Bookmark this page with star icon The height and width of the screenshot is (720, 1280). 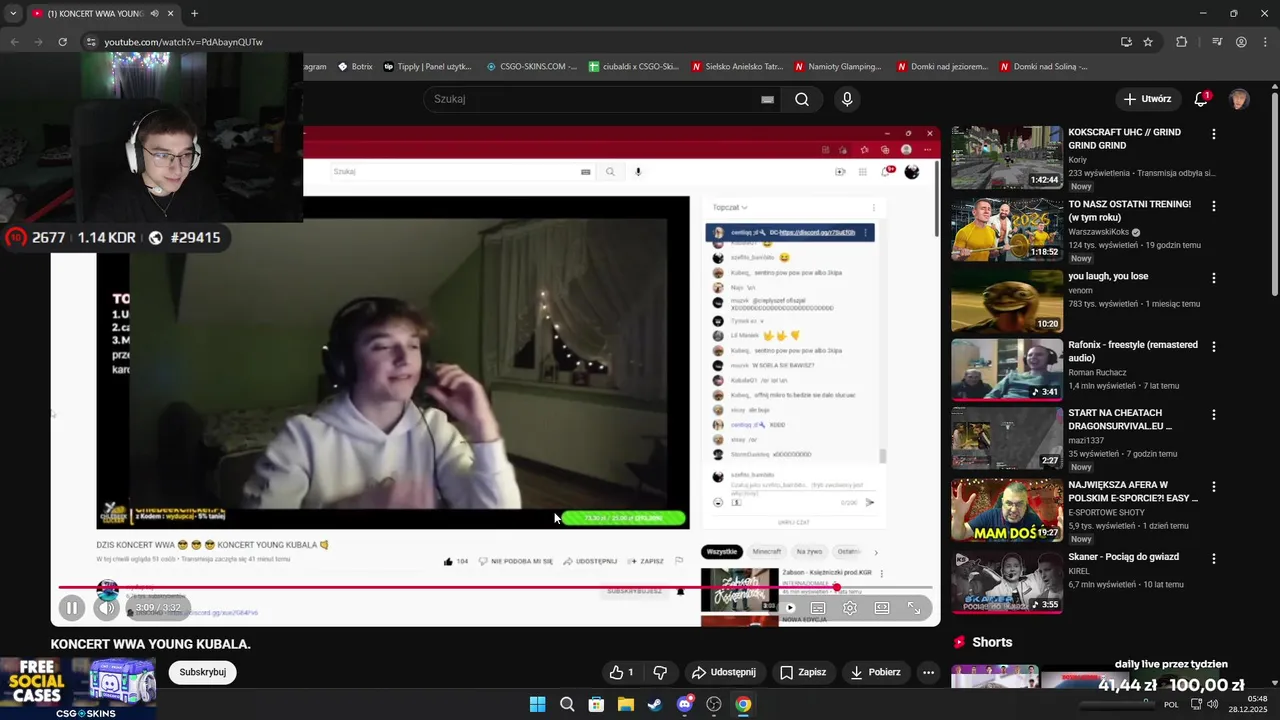1148,42
